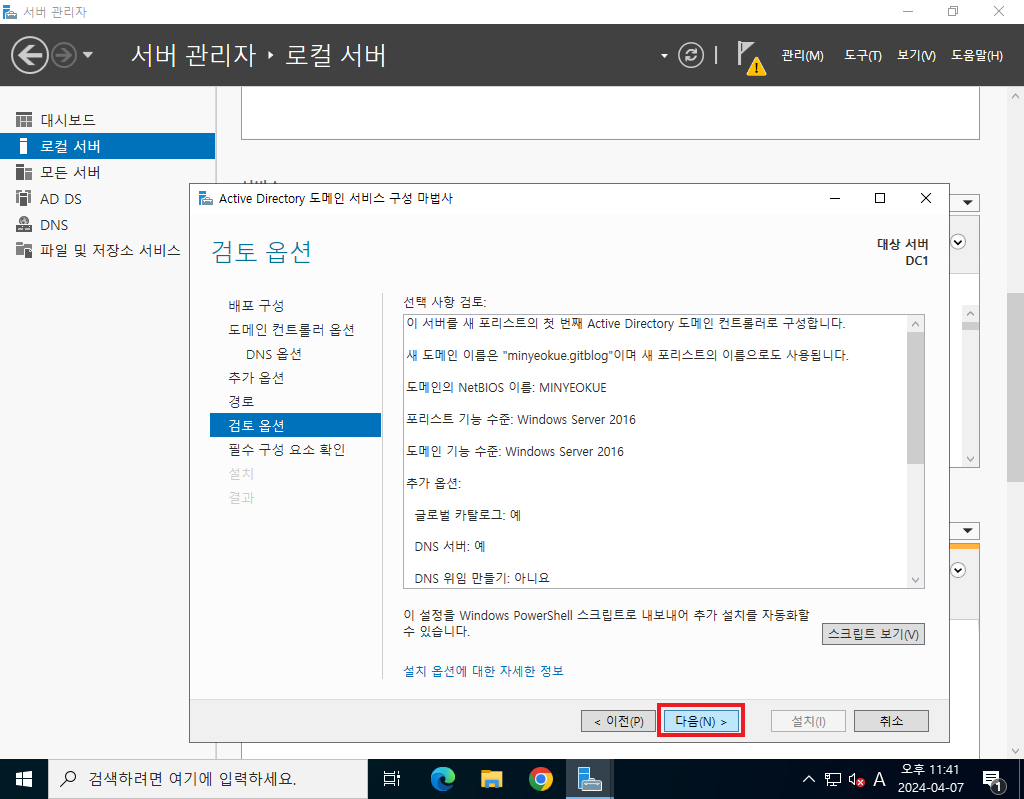Select 검토 옵션 wizard step
The height and width of the screenshot is (799, 1024).
click(x=295, y=425)
